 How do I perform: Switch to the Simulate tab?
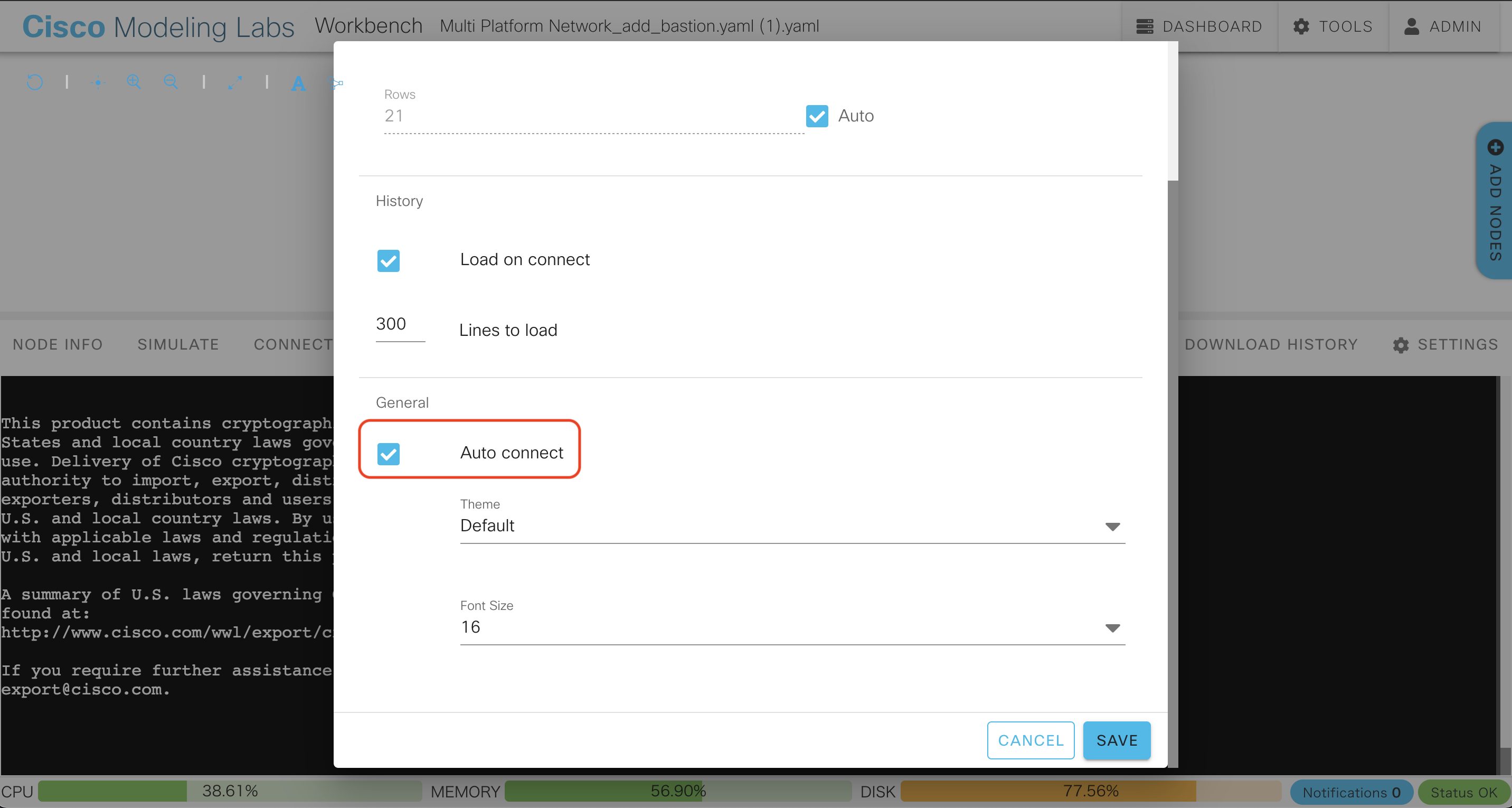pos(178,344)
